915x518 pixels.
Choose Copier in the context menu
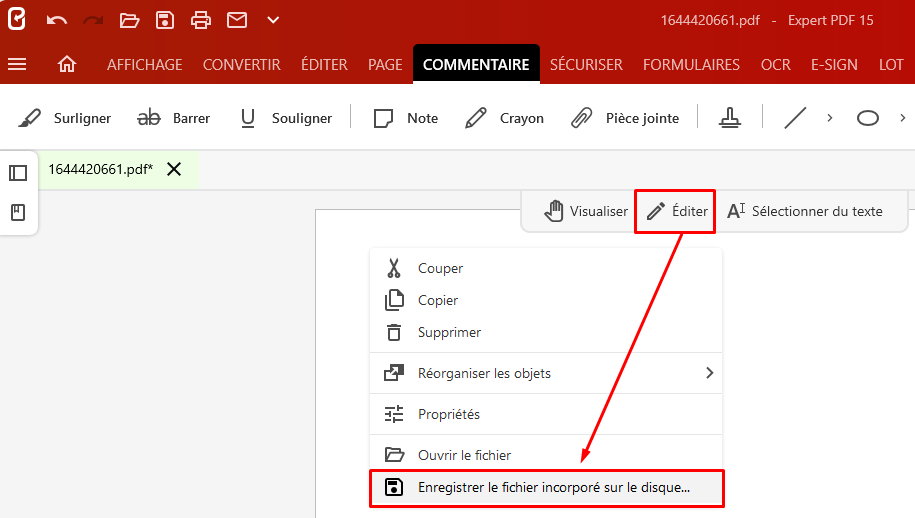click(546, 300)
